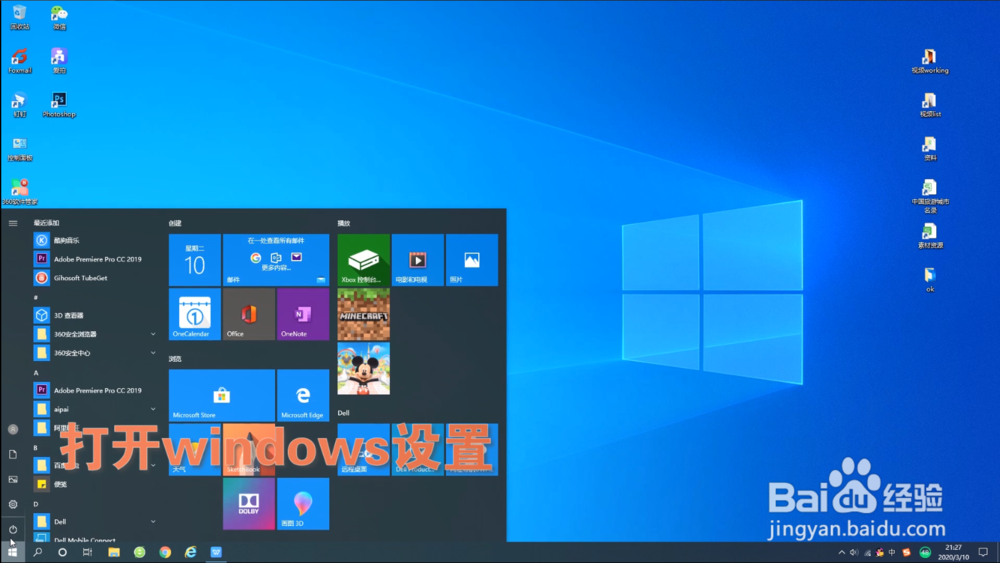Click the Dell tile group header
1000x563 pixels.
pyautogui.click(x=343, y=413)
